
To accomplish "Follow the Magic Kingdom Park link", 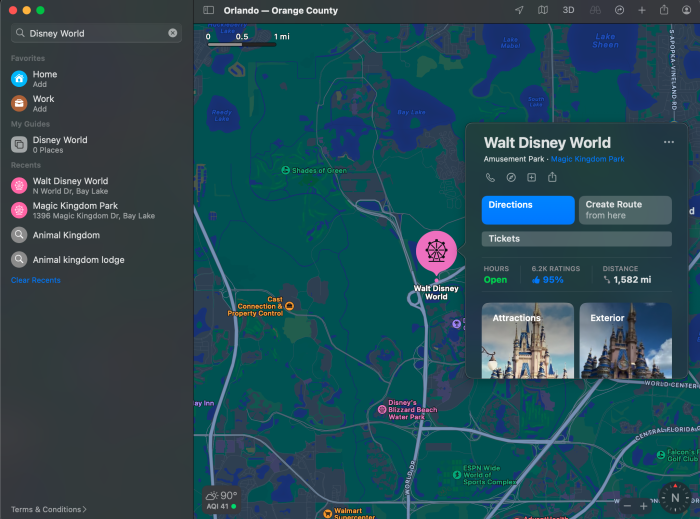I will pos(588,159).
